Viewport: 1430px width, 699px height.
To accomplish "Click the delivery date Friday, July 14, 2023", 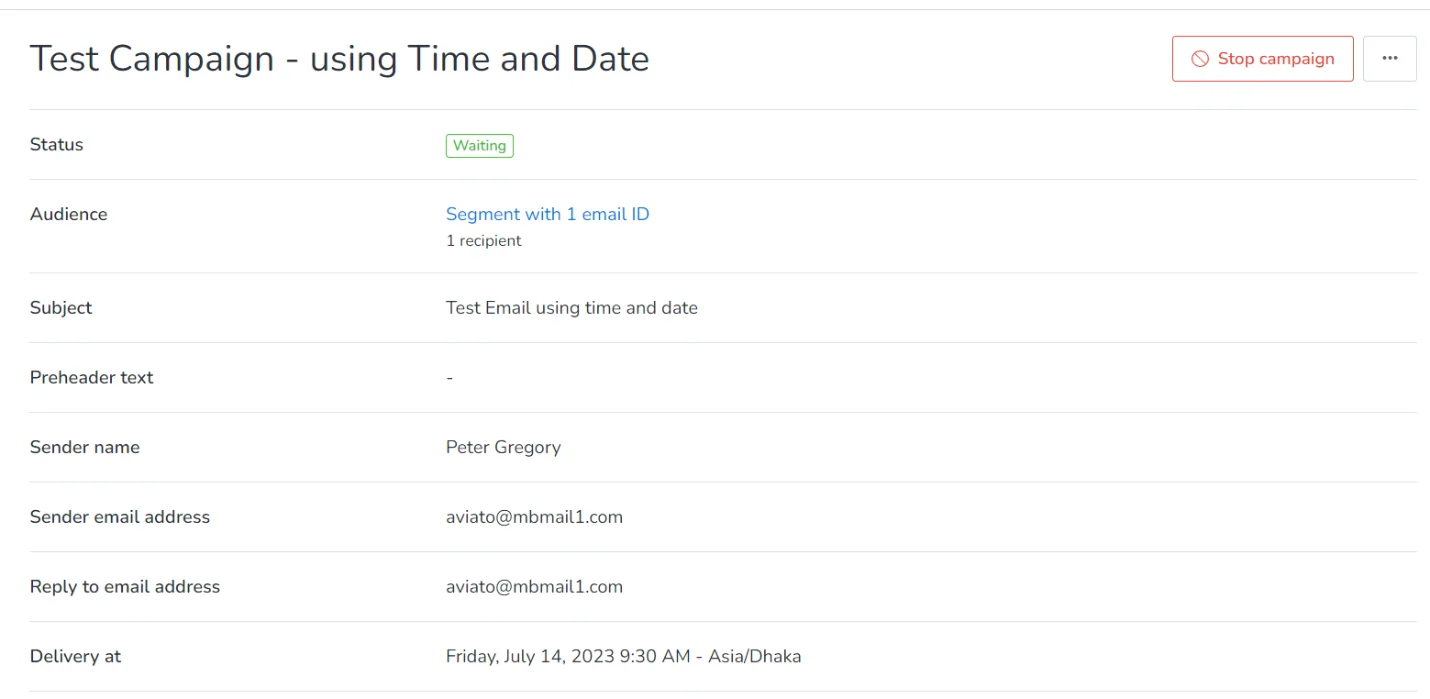I will click(x=567, y=657).
